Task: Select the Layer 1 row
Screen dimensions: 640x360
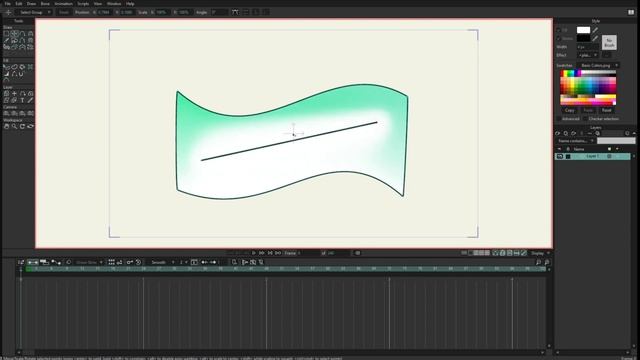Action: click(593, 156)
